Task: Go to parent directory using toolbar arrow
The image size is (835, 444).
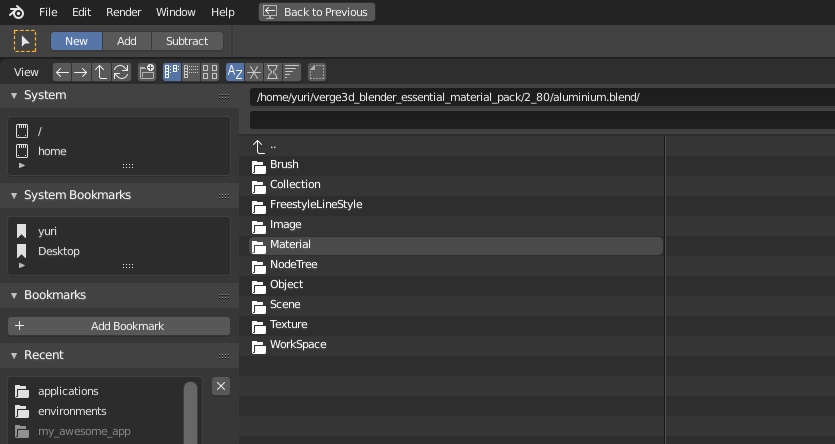Action: (x=101, y=72)
